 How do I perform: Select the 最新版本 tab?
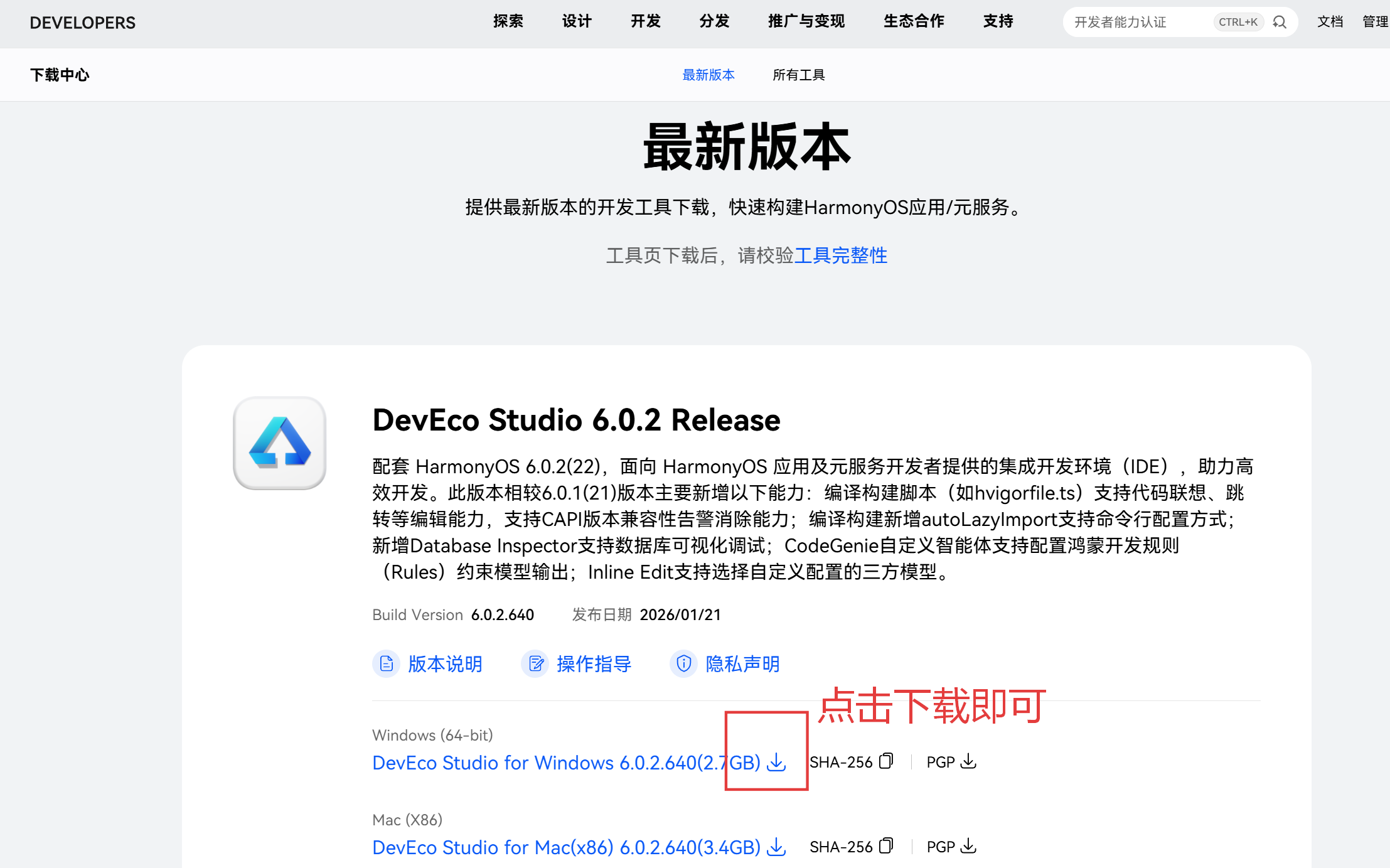708,75
